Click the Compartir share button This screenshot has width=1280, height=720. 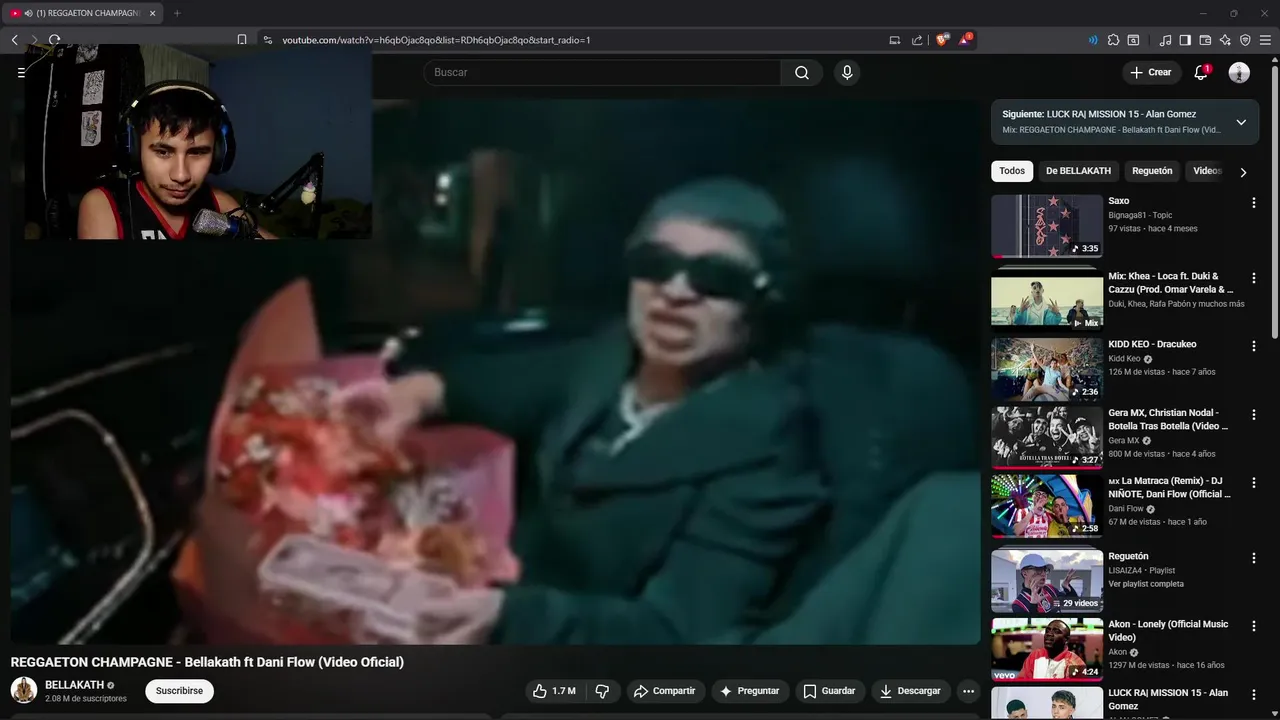coord(665,691)
